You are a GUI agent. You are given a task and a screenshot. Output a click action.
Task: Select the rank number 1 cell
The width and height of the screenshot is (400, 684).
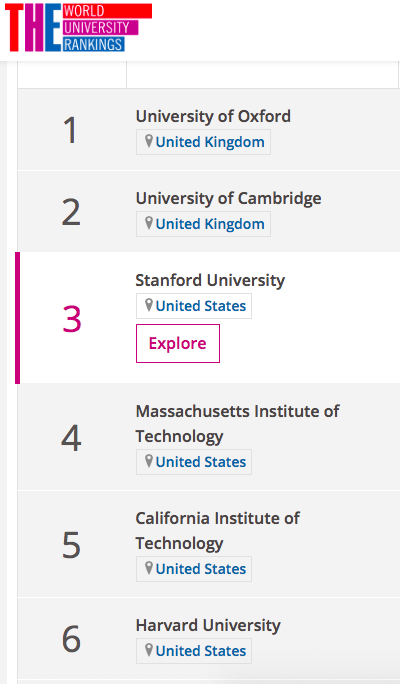pyautogui.click(x=72, y=130)
